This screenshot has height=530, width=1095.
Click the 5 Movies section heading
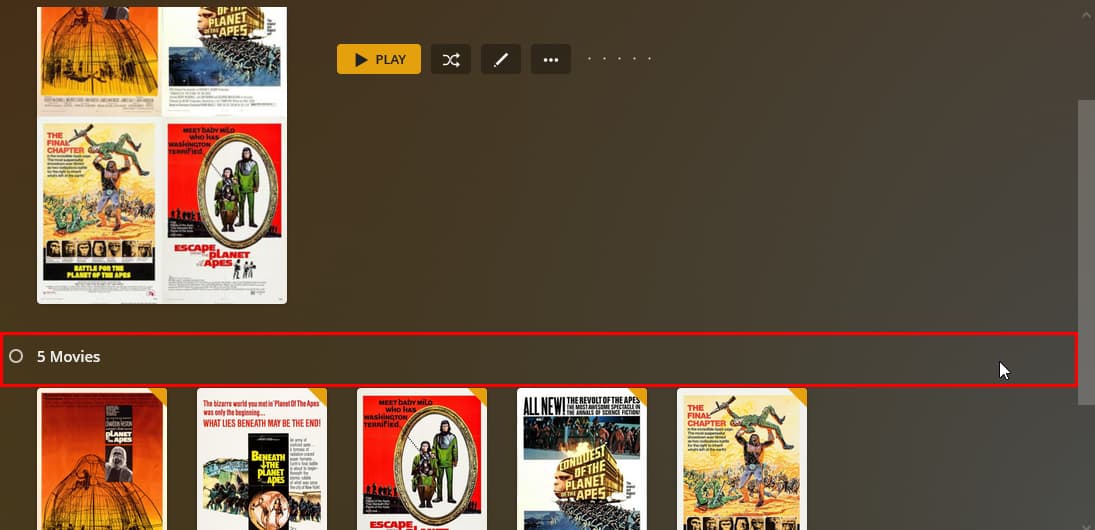[x=68, y=357]
